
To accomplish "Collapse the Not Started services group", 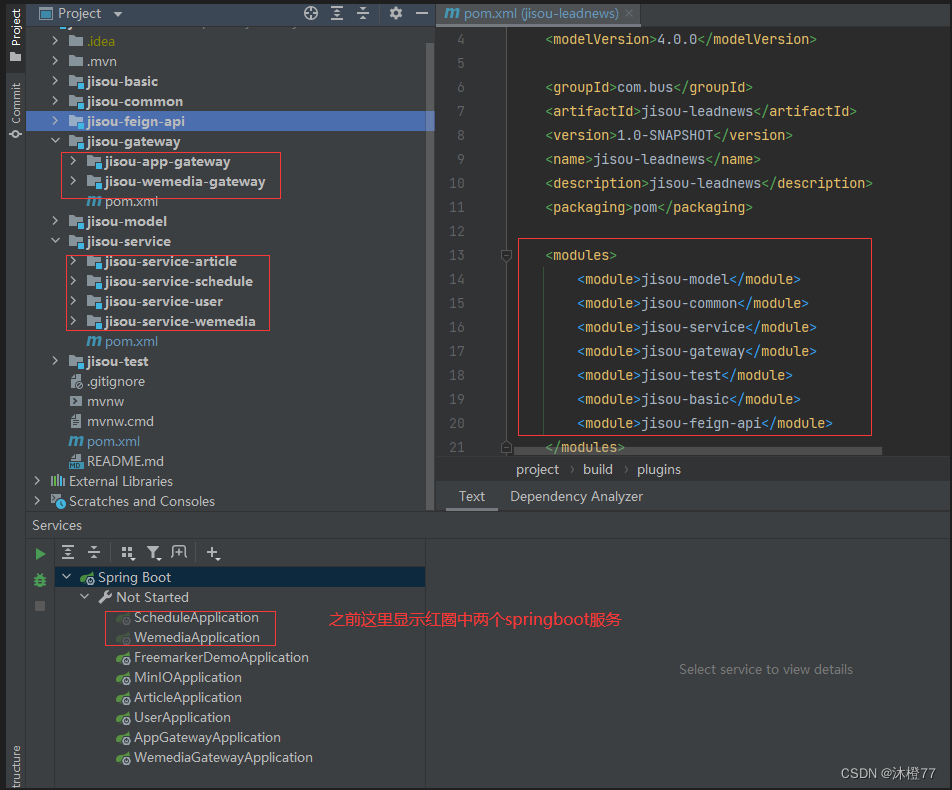I will click(x=84, y=597).
